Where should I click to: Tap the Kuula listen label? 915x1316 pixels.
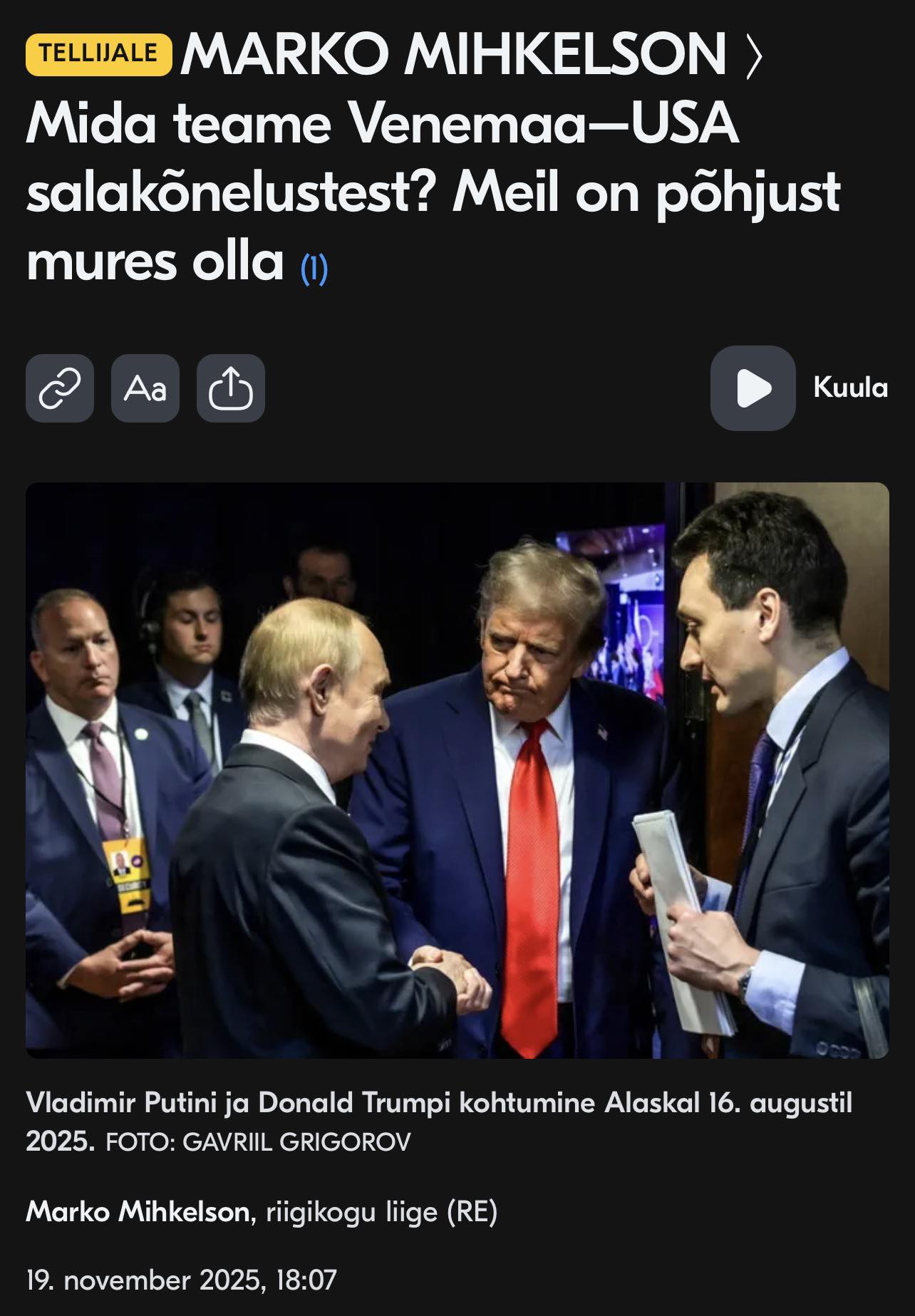click(x=850, y=388)
